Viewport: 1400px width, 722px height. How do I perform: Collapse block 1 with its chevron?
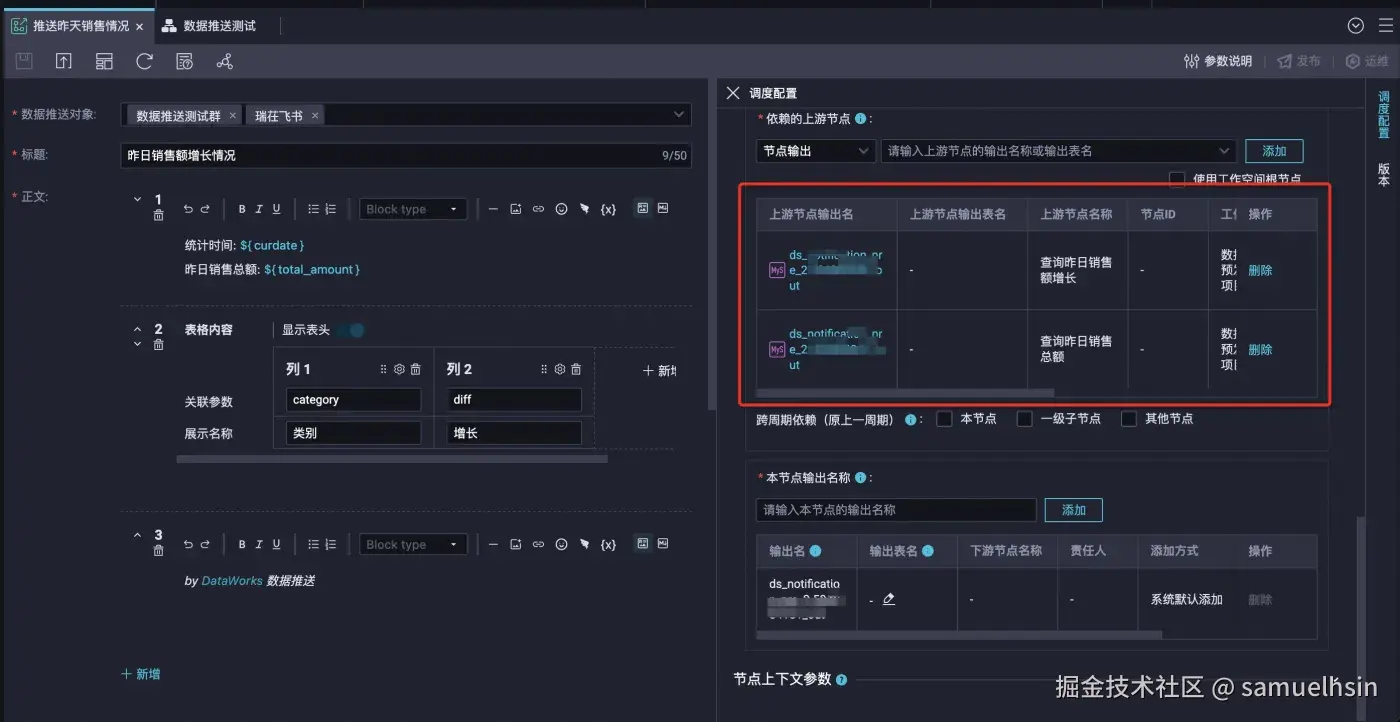138,199
